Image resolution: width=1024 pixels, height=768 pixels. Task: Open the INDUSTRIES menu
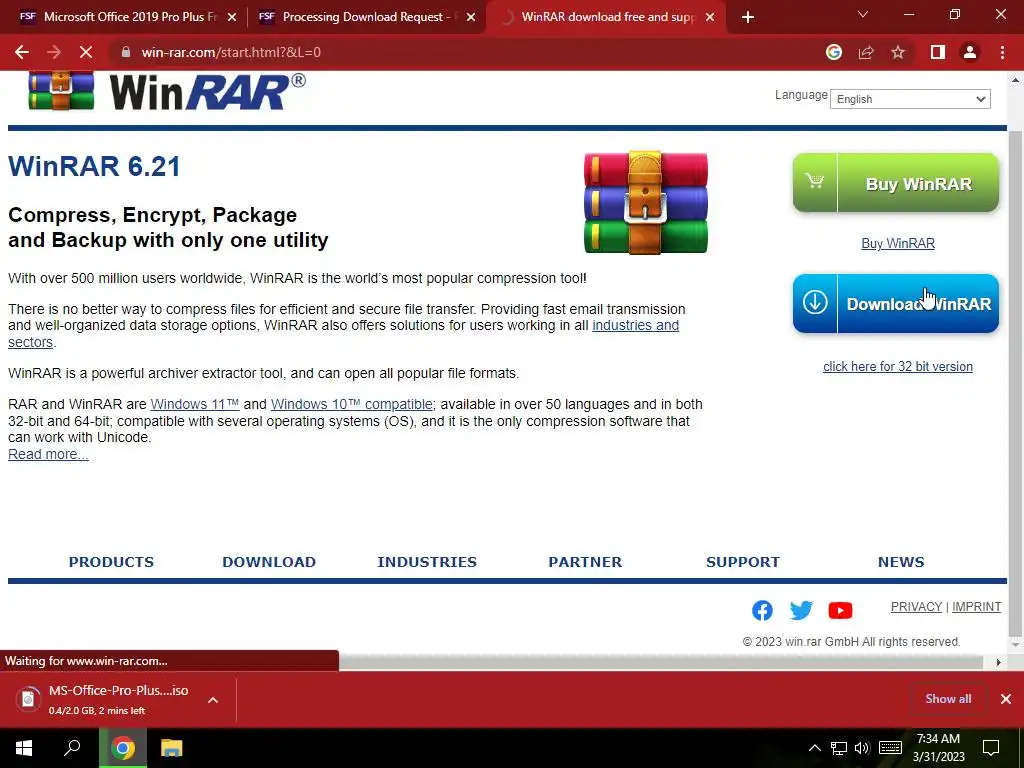pos(427,562)
